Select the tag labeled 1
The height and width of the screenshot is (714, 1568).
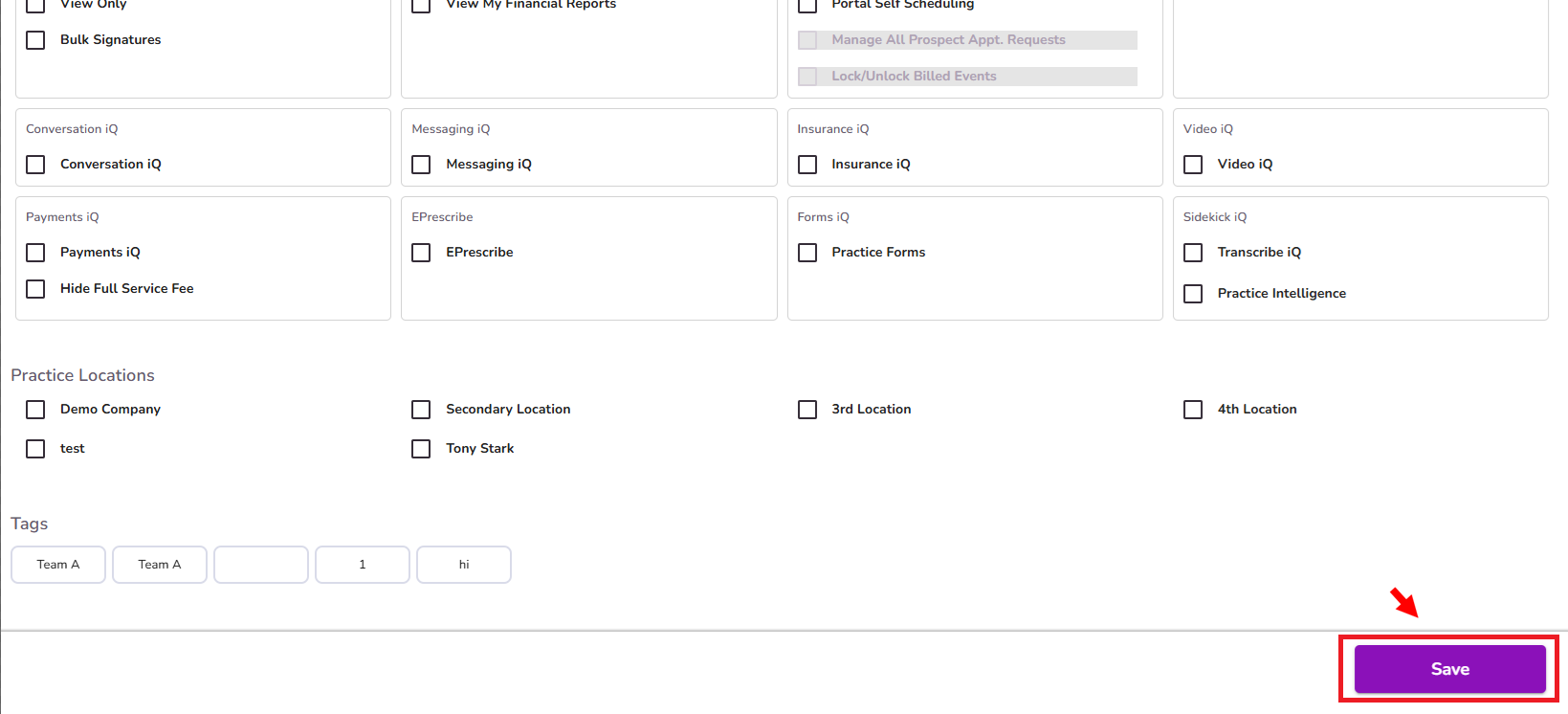[363, 565]
